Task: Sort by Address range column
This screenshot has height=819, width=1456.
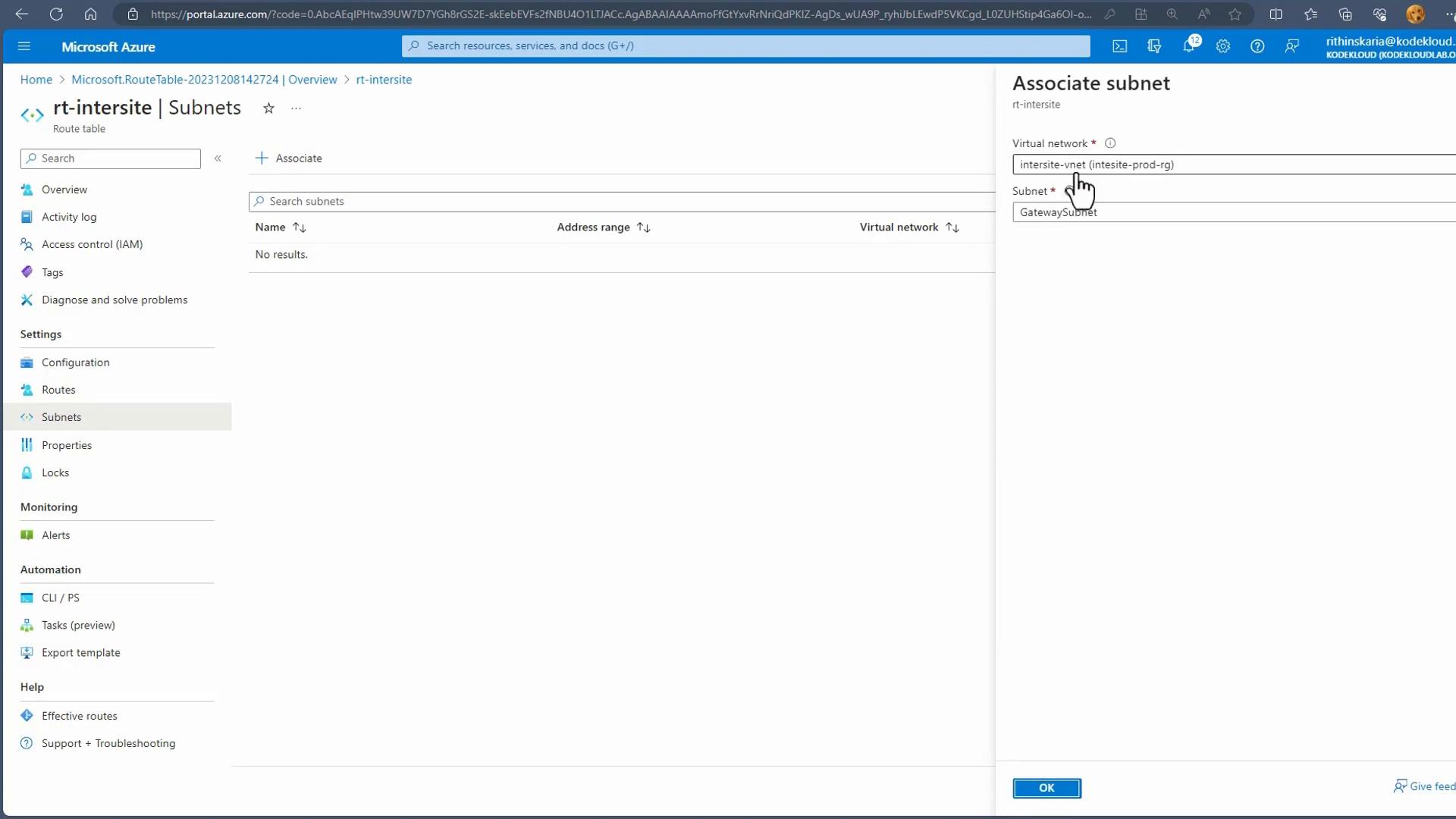Action: (x=604, y=227)
